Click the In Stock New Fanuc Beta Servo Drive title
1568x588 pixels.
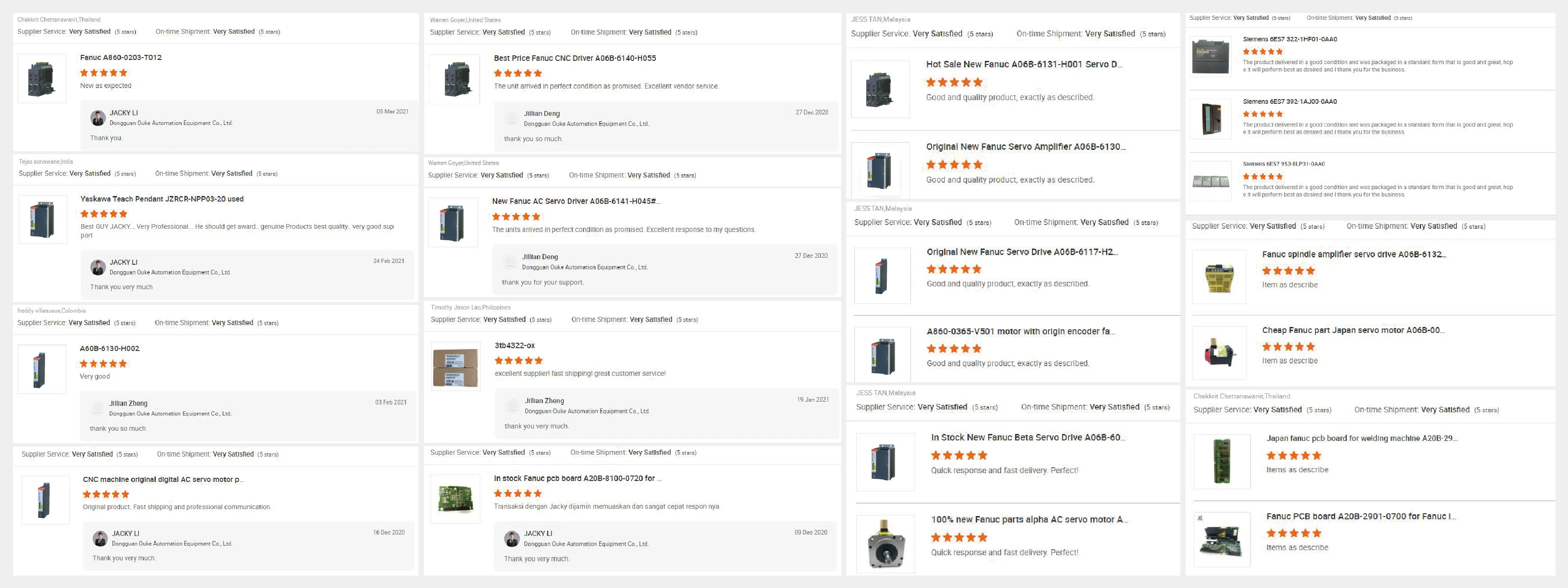click(1027, 438)
